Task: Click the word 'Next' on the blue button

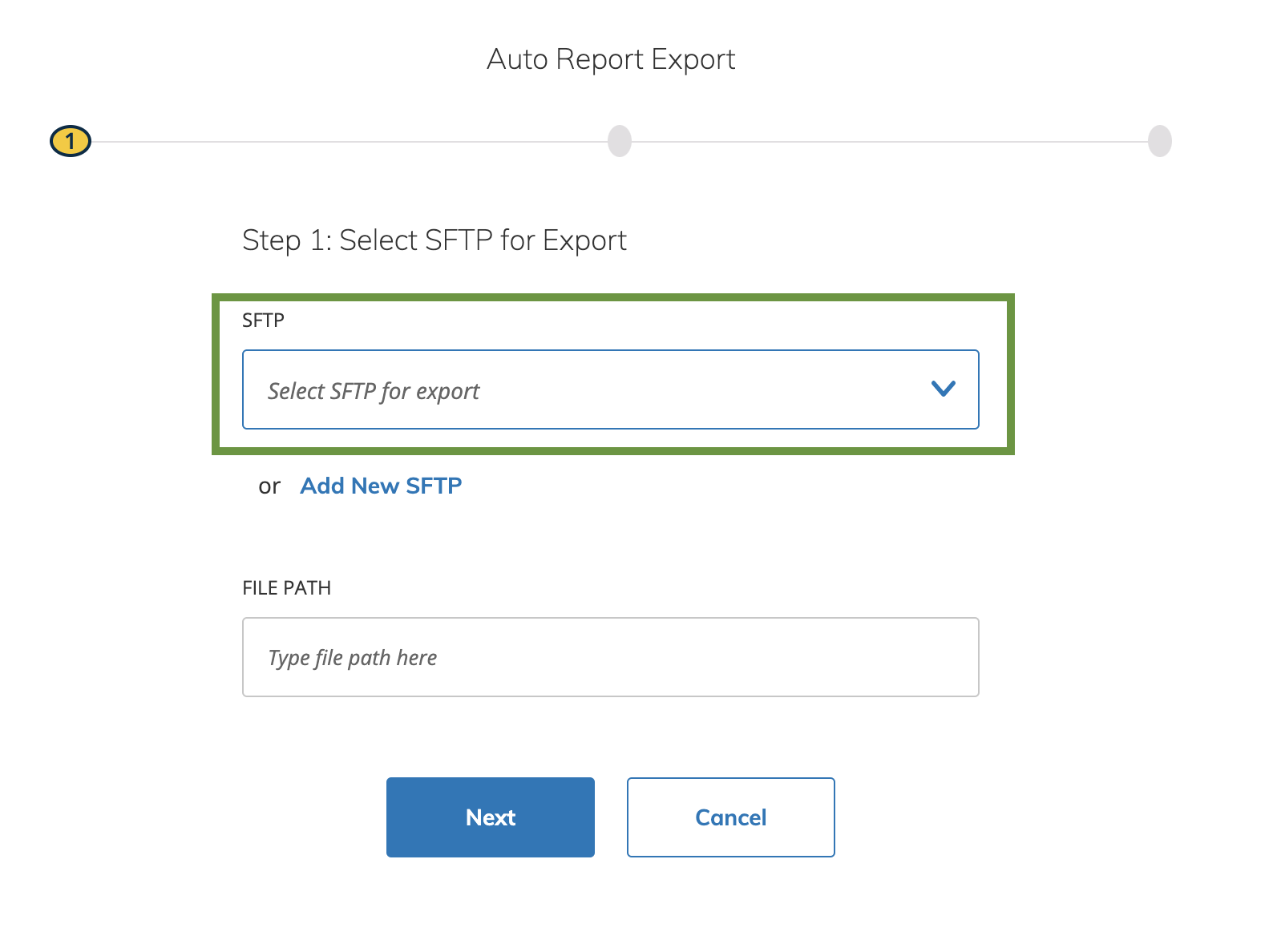Action: click(490, 817)
